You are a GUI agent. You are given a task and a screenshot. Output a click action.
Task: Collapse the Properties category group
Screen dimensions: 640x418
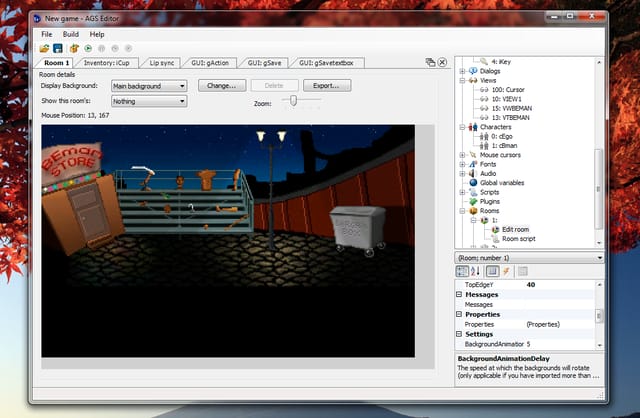click(x=459, y=314)
